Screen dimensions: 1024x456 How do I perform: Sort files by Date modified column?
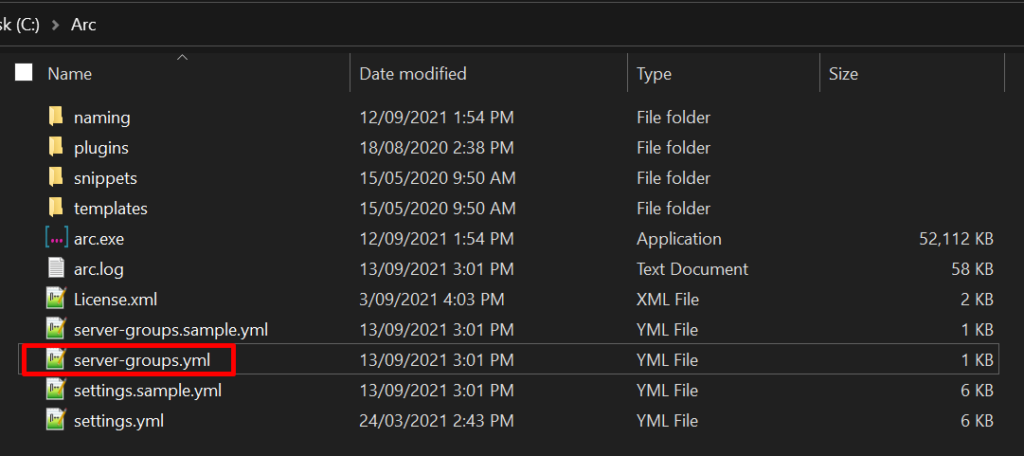(x=413, y=73)
